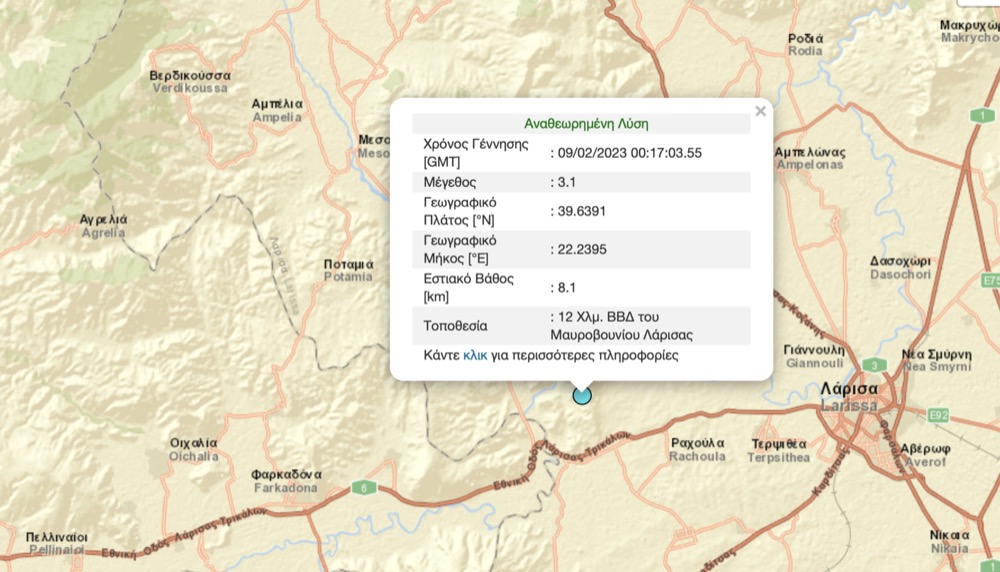Click the Οιχαλία town label
The height and width of the screenshot is (572, 1000).
click(194, 442)
